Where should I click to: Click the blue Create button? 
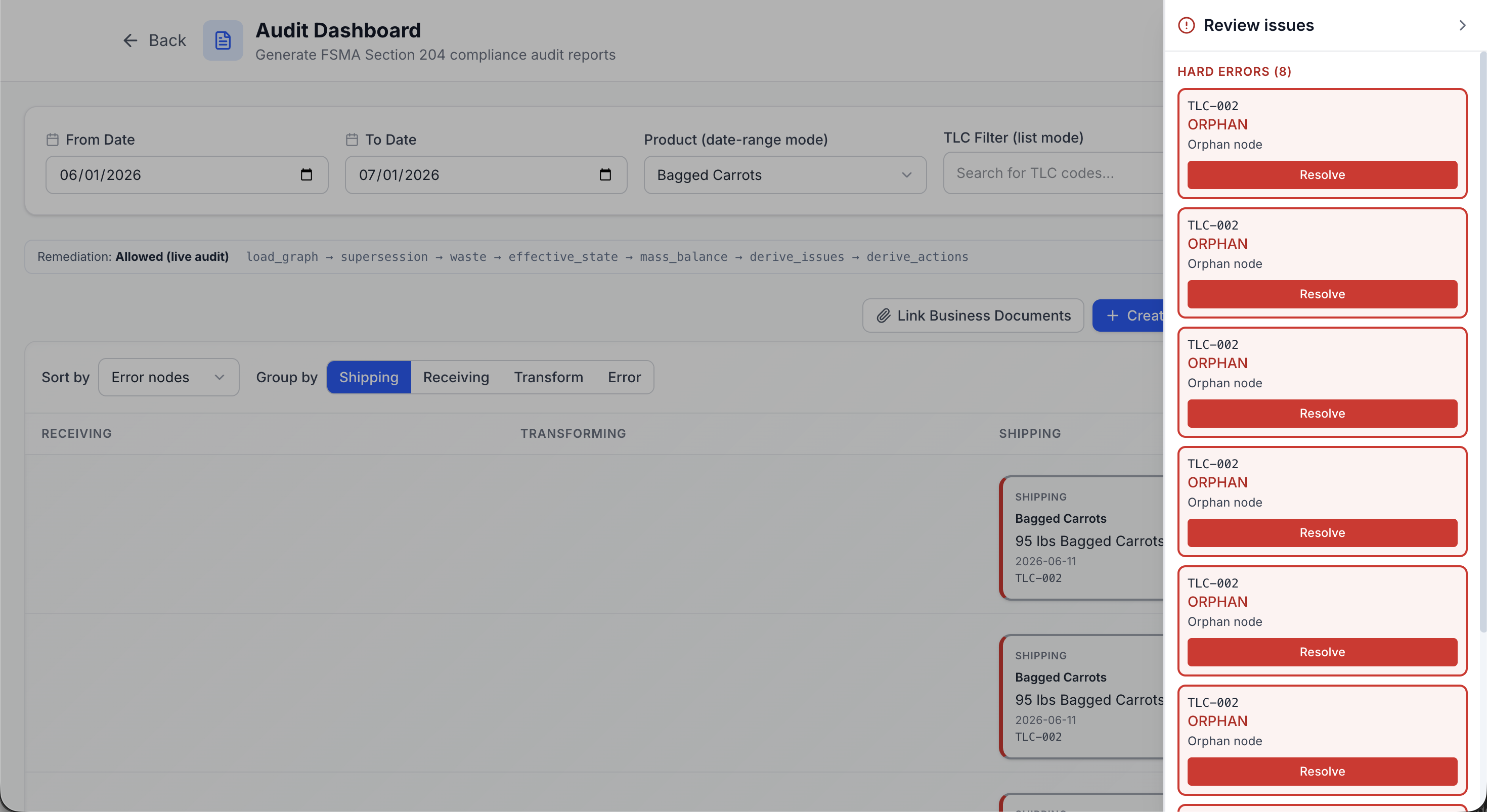[x=1128, y=315]
